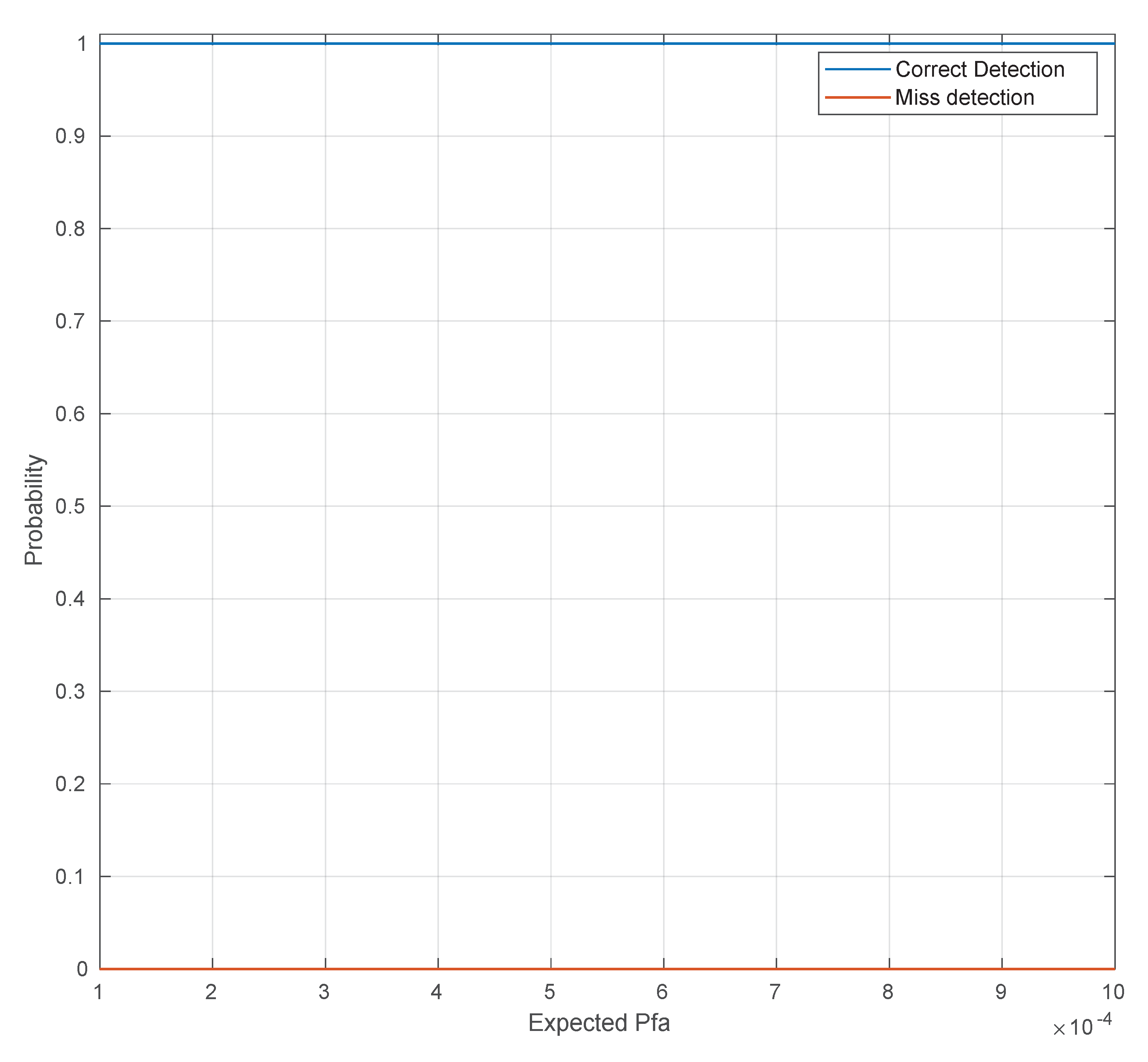
Task: Click x-axis tick label 2
Action: (211, 992)
